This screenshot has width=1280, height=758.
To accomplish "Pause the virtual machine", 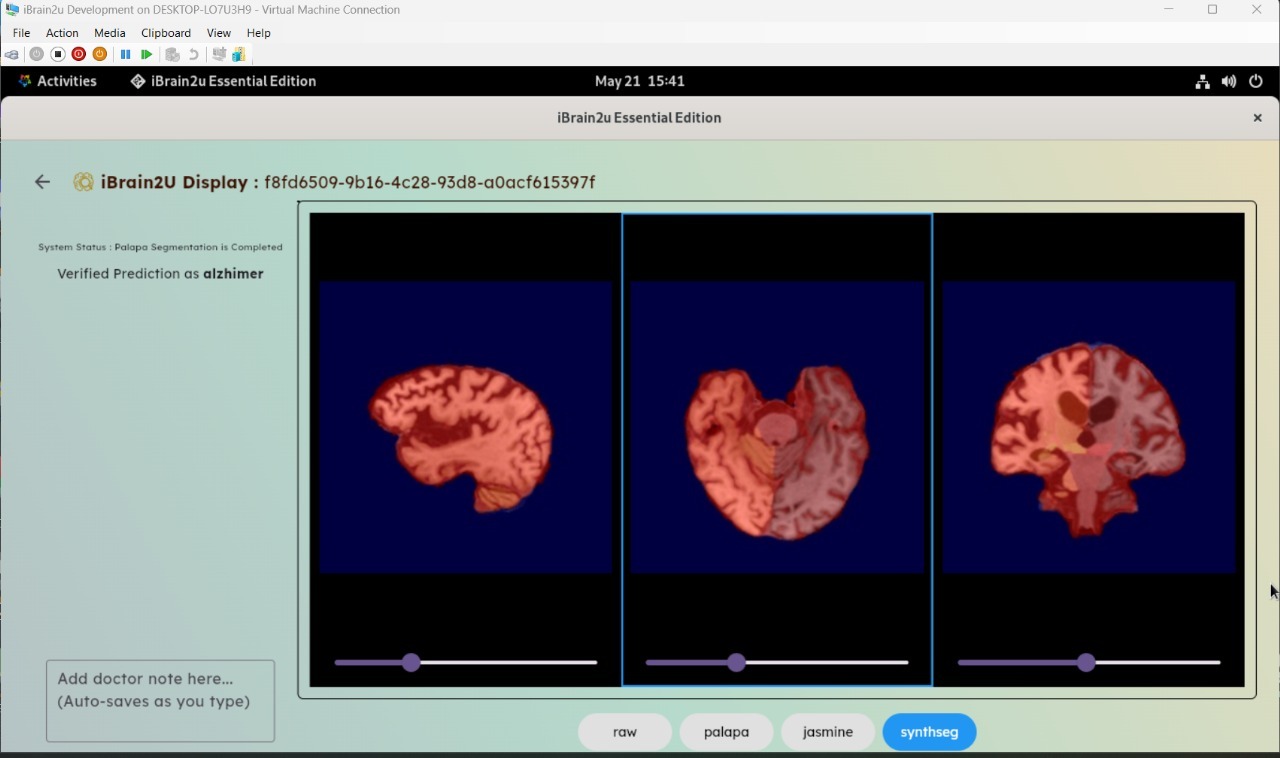I will 125,54.
